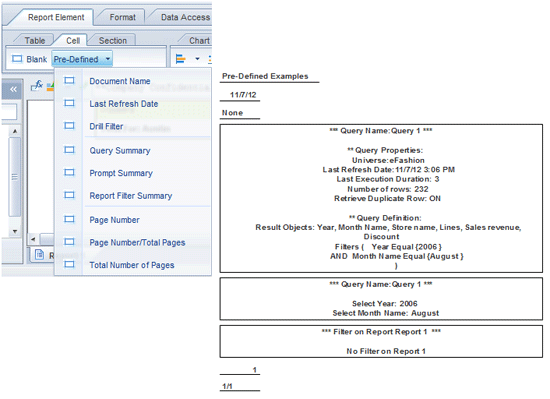Click icon beside Page Number entry
The width and height of the screenshot is (550, 399).
(x=69, y=219)
